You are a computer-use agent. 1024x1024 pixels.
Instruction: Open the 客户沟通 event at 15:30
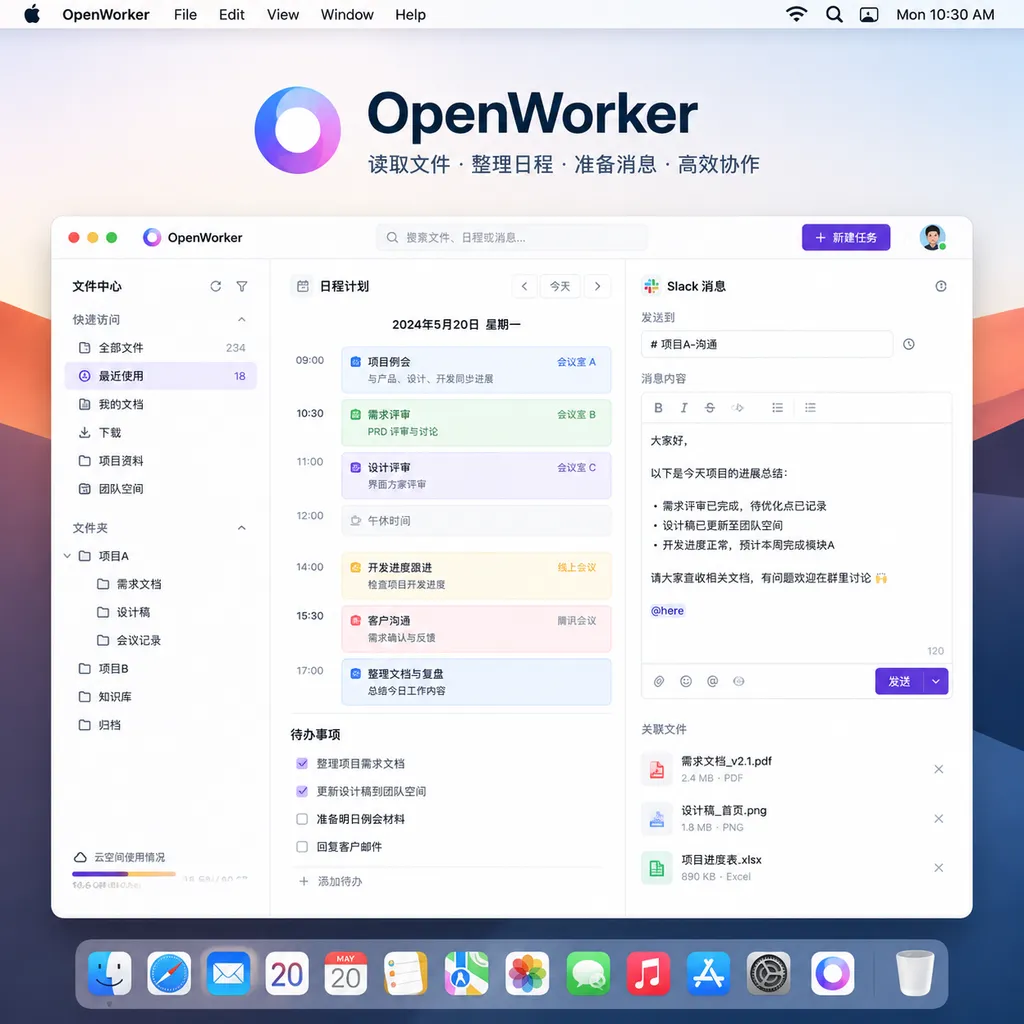click(476, 628)
